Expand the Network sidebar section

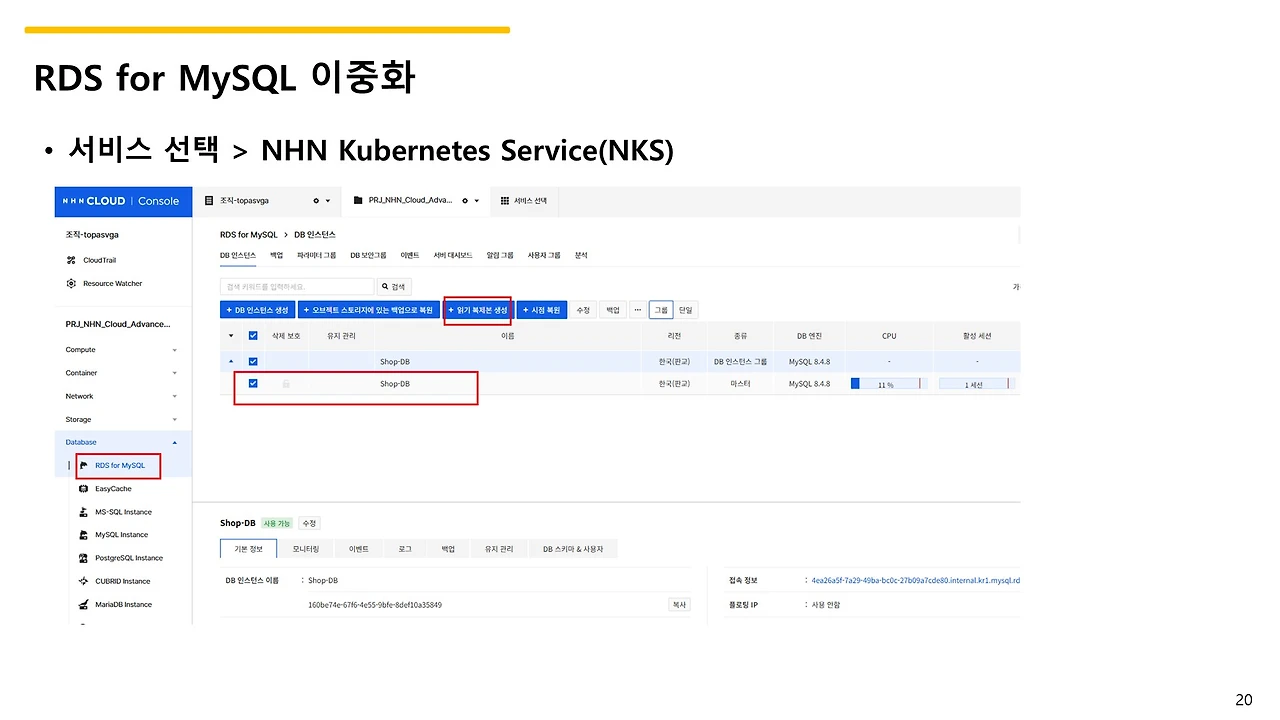pos(175,396)
